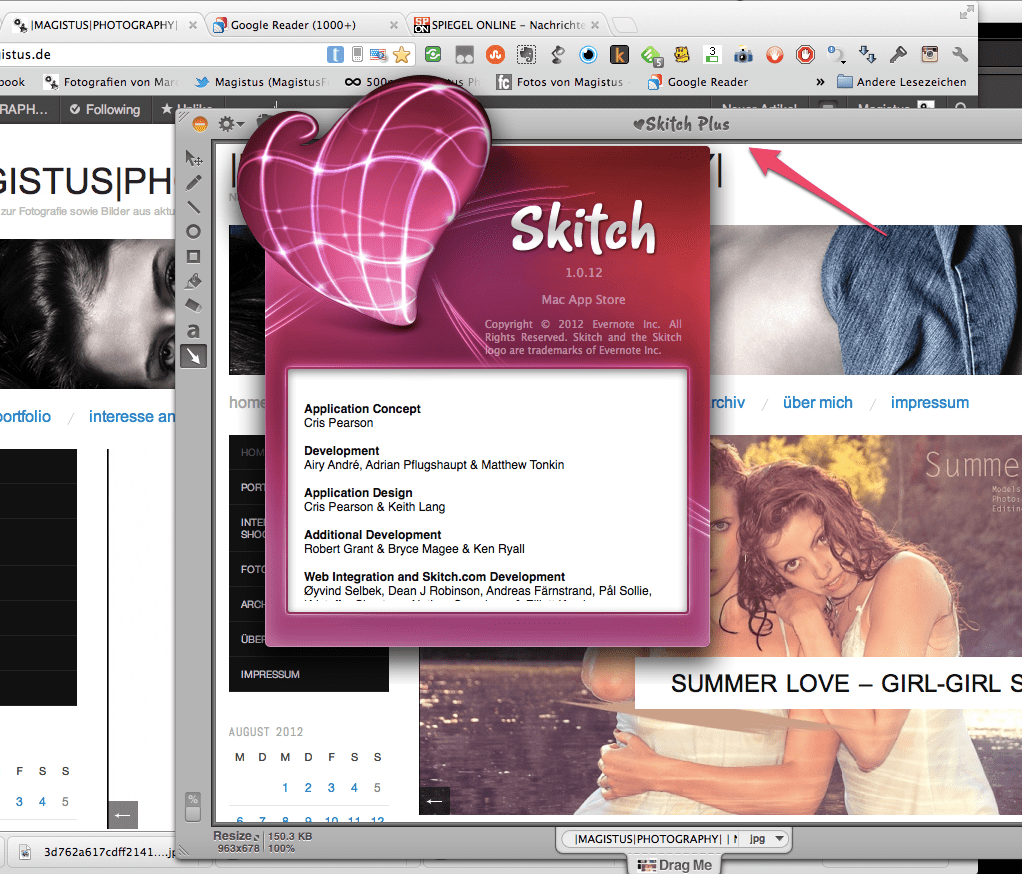Select the Paint Bucket fill tool
The height and width of the screenshot is (874, 1022).
point(194,281)
